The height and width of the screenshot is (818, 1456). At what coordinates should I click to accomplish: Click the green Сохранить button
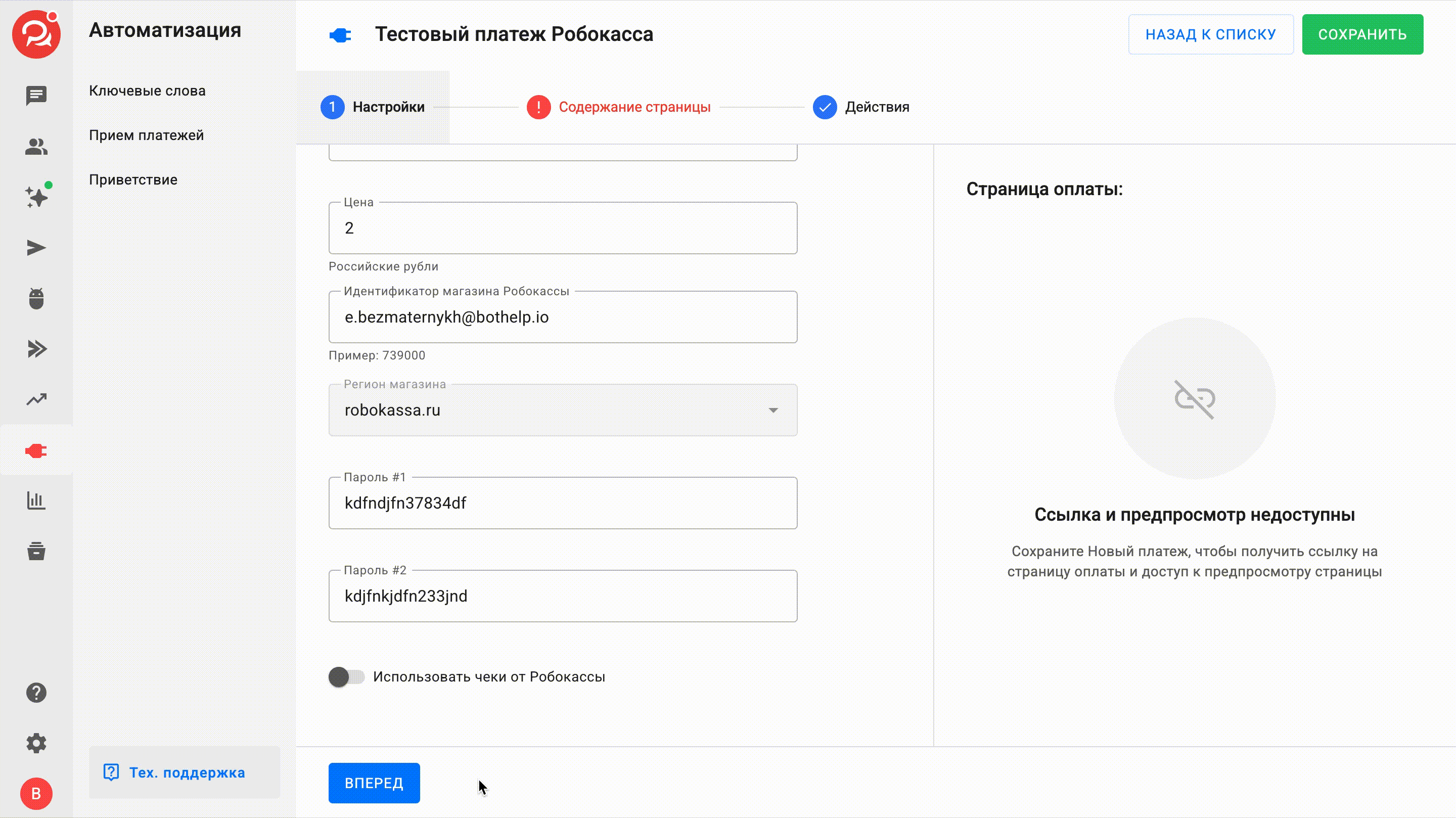click(x=1362, y=34)
